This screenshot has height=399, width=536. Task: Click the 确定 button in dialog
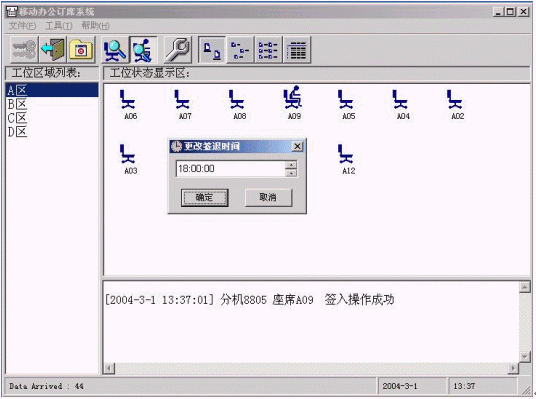(204, 198)
